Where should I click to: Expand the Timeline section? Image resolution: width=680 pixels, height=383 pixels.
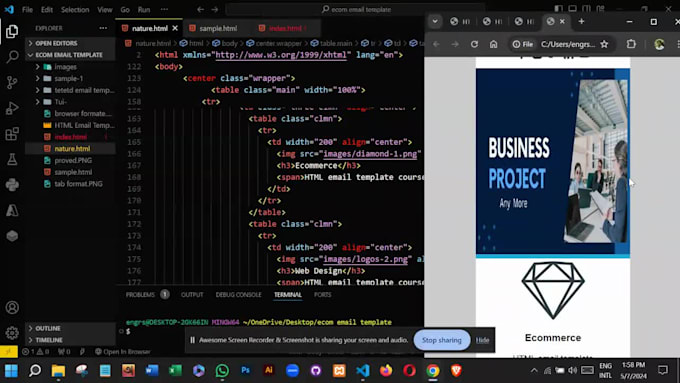coord(49,340)
